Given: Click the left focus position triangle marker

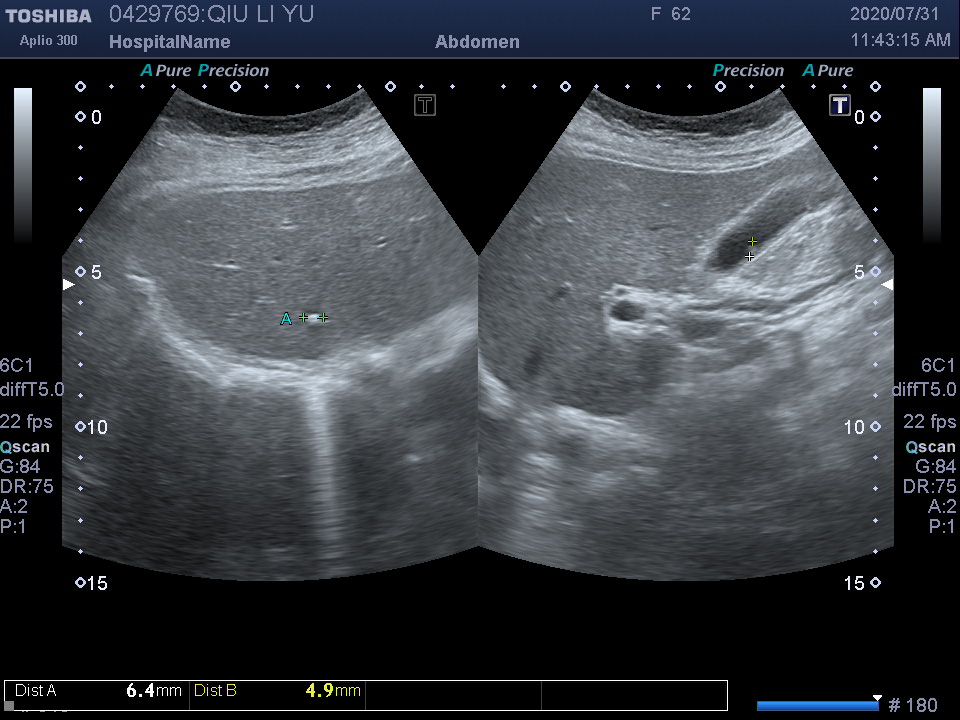Looking at the screenshot, I should 68,285.
